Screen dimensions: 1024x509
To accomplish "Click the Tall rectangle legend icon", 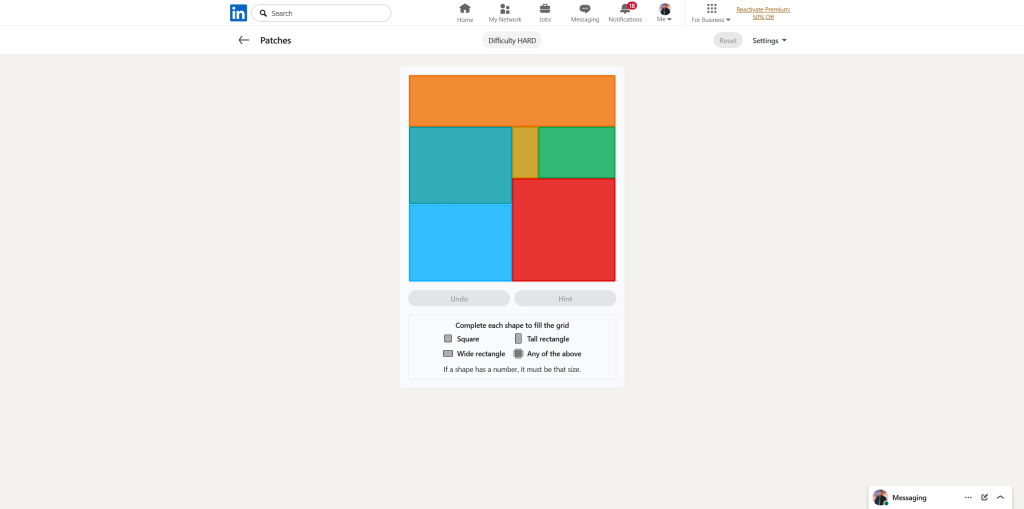I will click(519, 338).
